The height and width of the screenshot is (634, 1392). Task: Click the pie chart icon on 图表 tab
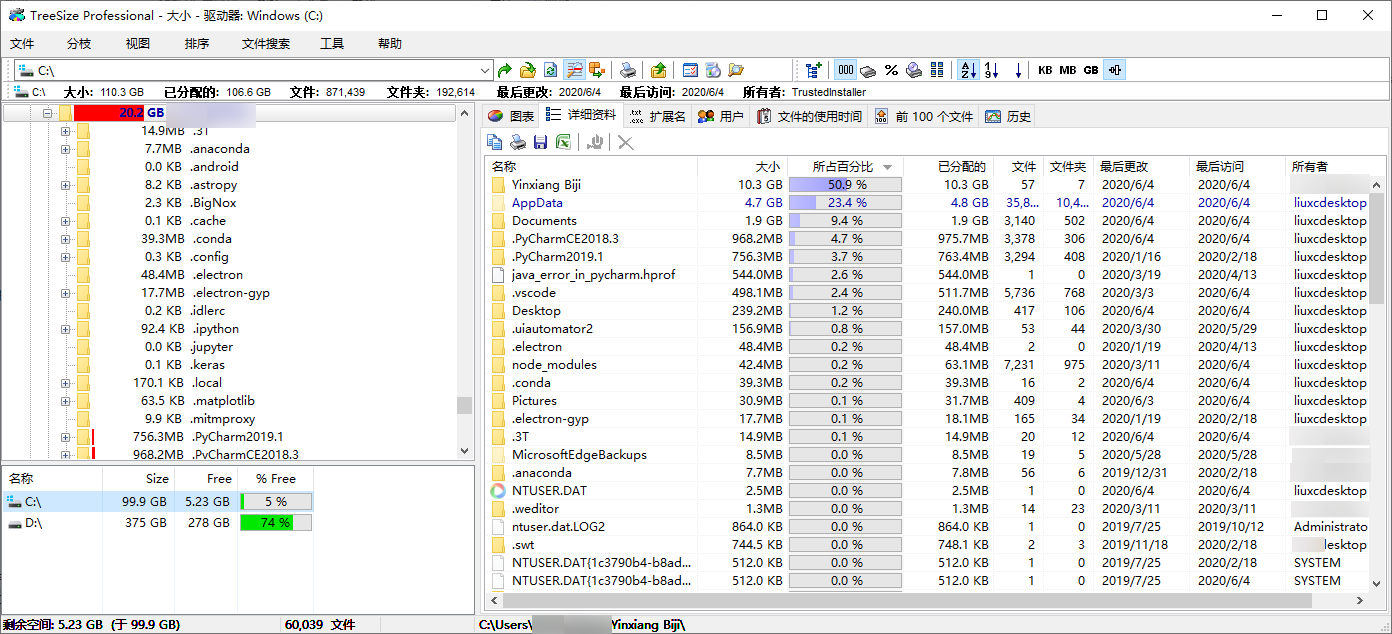495,116
